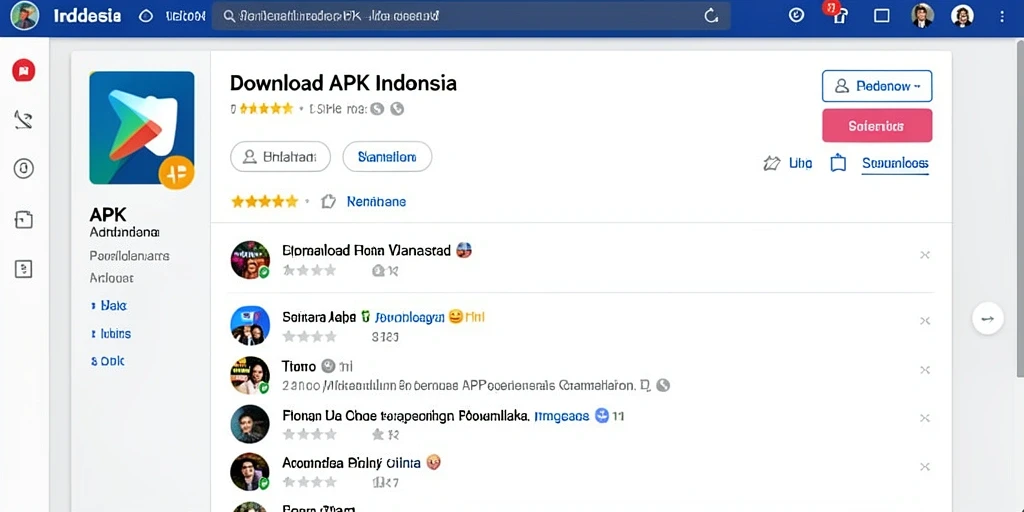Click the orange plus badge on app icon
The height and width of the screenshot is (512, 1024).
tap(176, 173)
